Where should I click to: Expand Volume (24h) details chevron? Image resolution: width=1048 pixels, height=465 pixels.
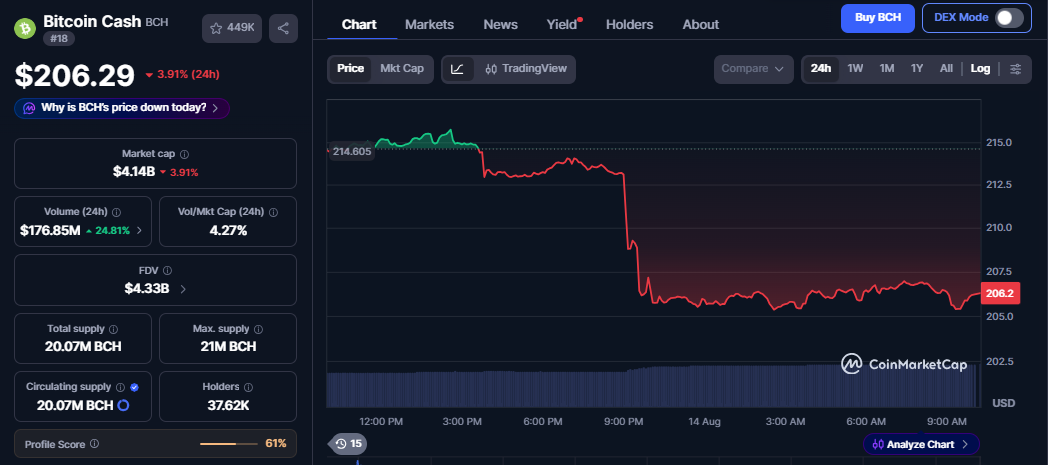click(x=139, y=230)
